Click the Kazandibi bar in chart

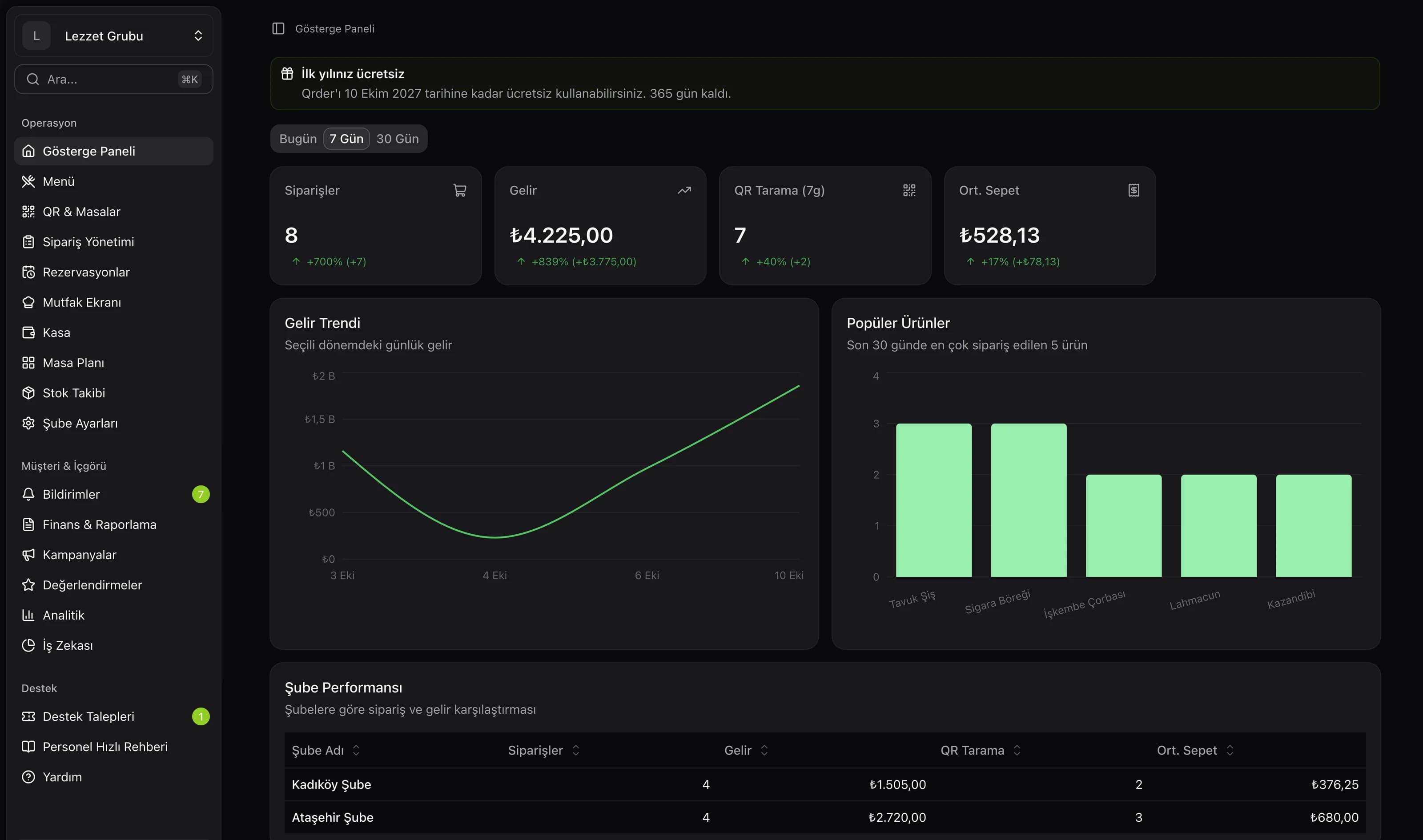pyautogui.click(x=1314, y=526)
